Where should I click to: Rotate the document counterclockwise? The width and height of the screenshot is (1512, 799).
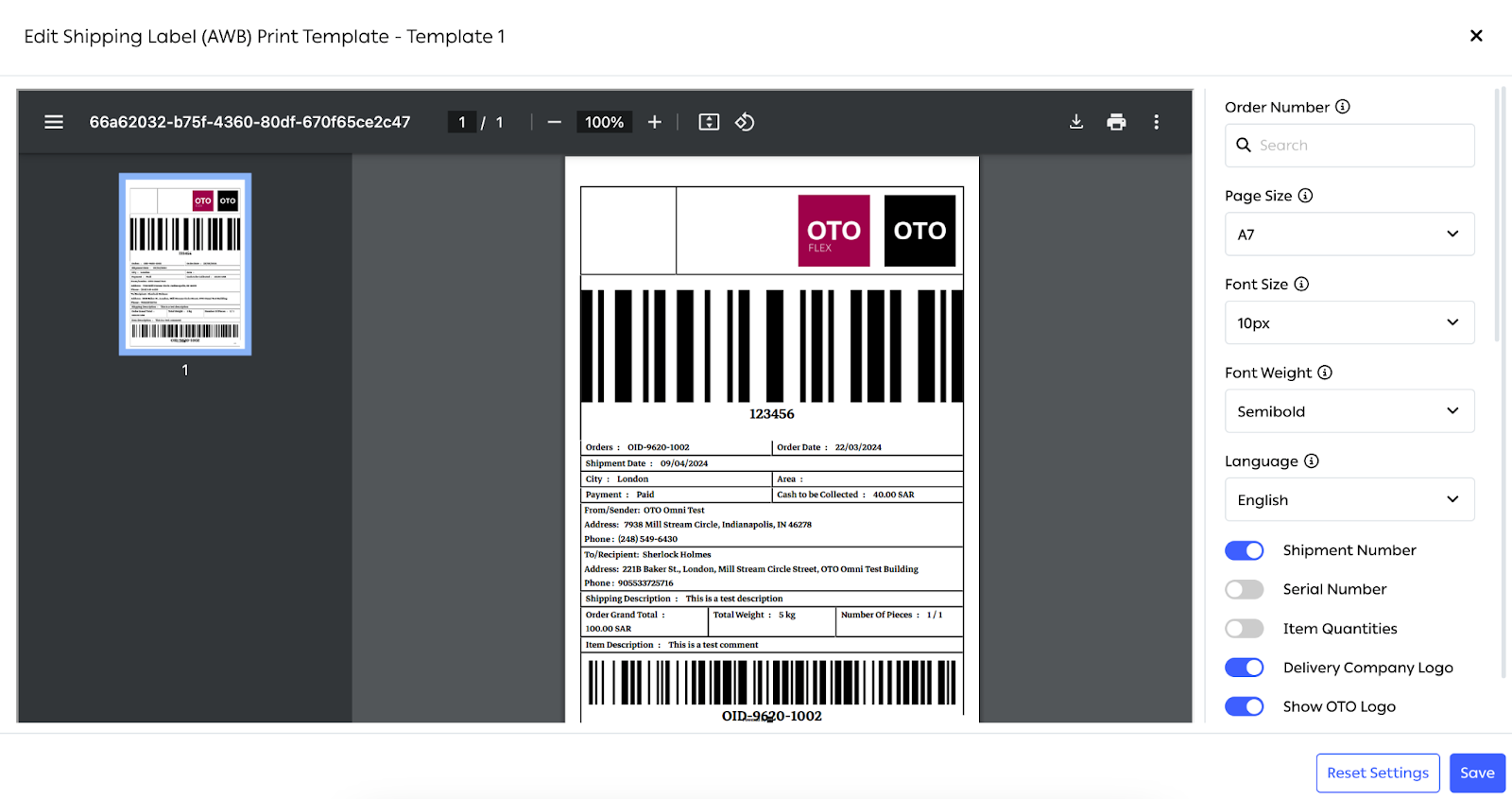pos(745,122)
